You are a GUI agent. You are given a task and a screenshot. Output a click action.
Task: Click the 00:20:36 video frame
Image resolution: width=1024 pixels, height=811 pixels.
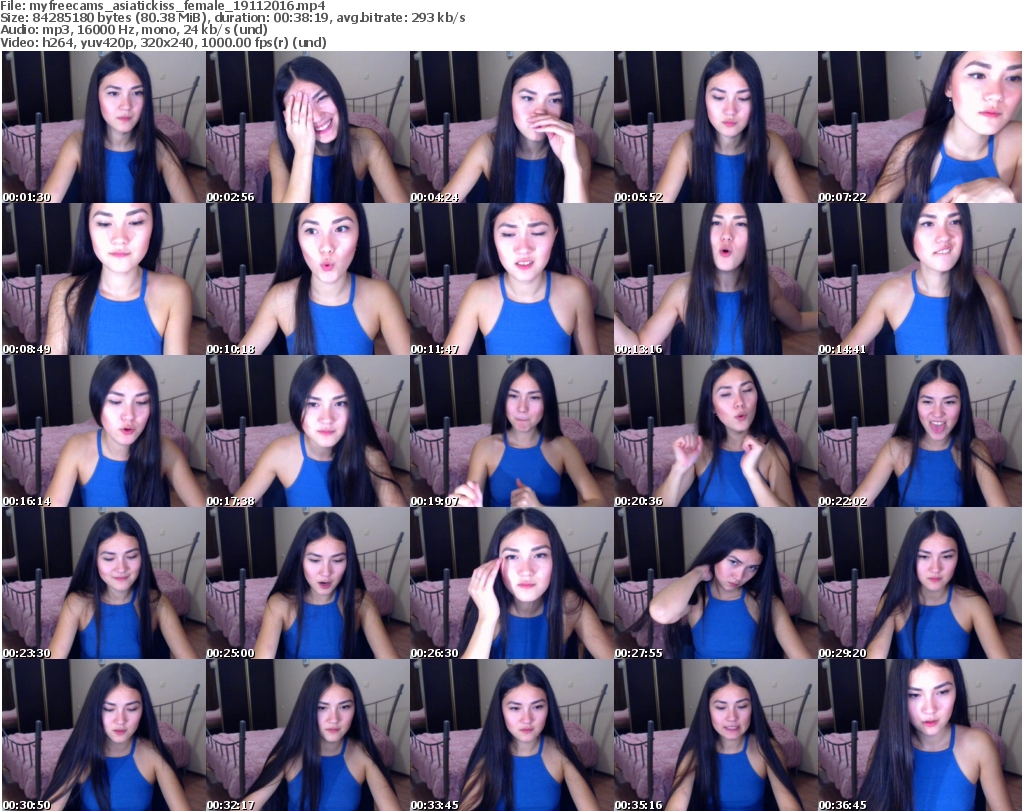click(x=715, y=431)
